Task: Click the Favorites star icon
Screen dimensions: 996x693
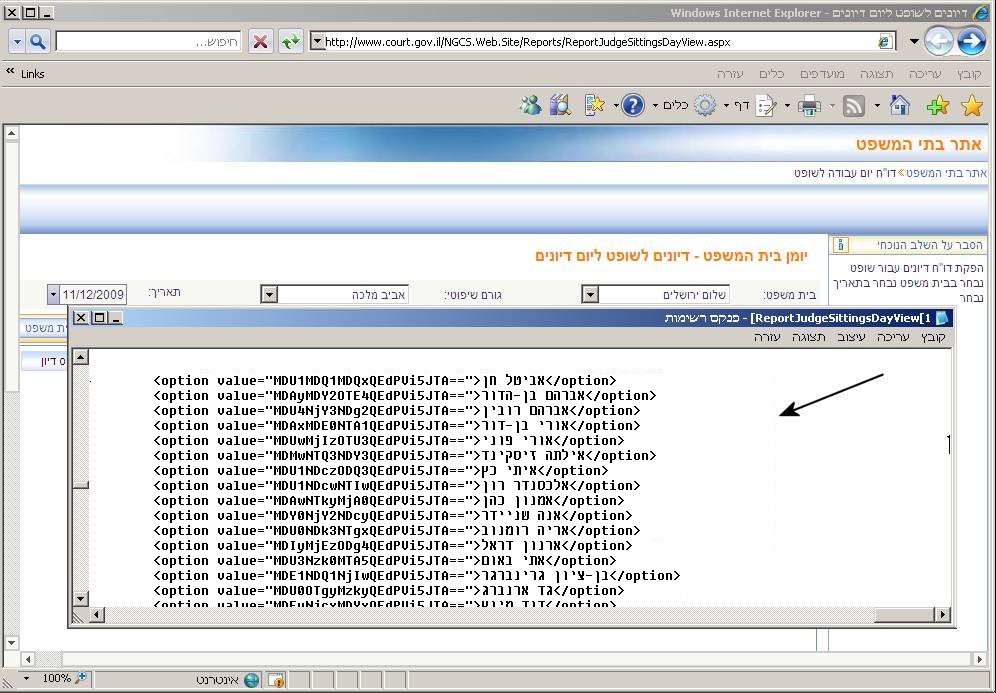Action: point(971,106)
